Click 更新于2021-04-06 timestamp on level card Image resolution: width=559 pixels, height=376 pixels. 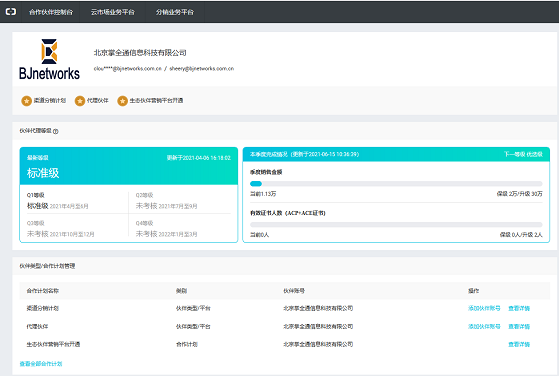tap(199, 158)
